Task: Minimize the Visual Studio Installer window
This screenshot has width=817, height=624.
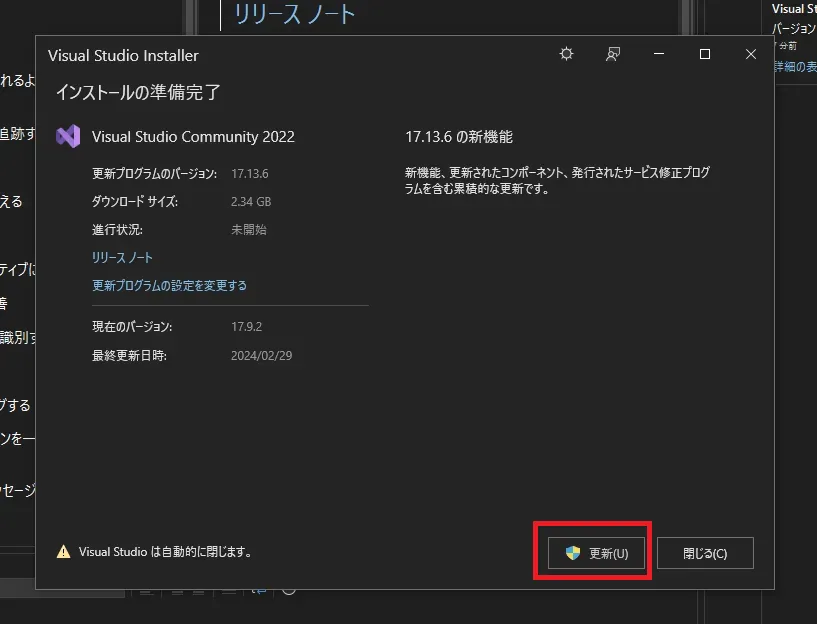Action: 659,54
